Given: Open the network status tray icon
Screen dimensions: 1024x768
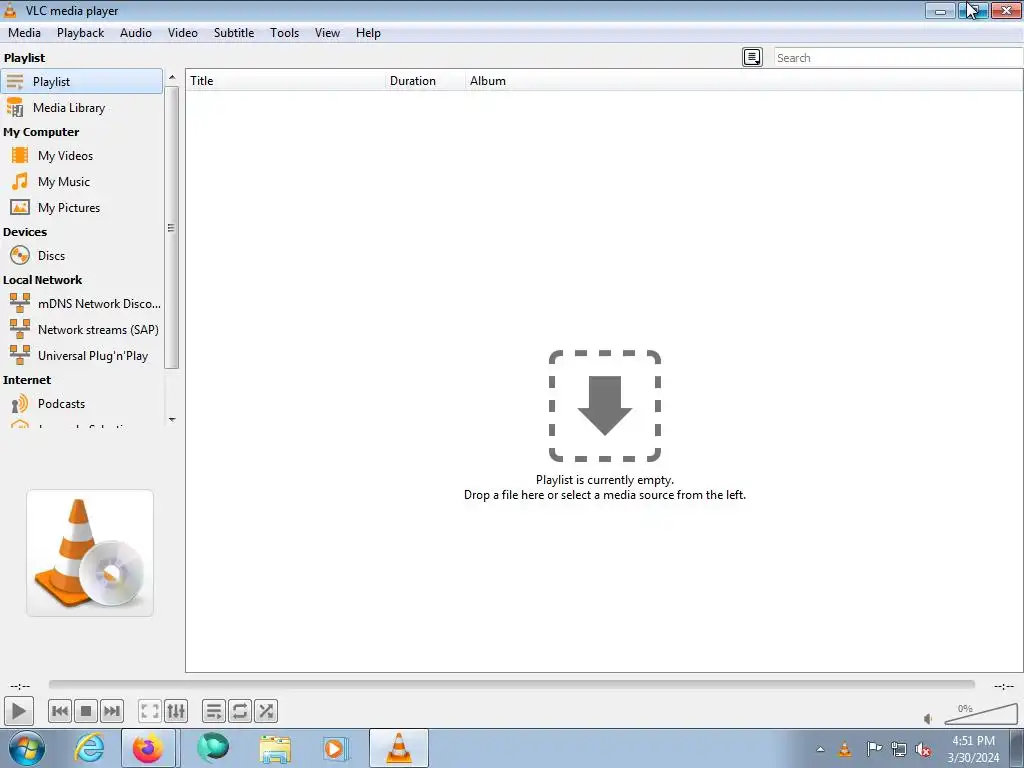Looking at the screenshot, I should 899,749.
